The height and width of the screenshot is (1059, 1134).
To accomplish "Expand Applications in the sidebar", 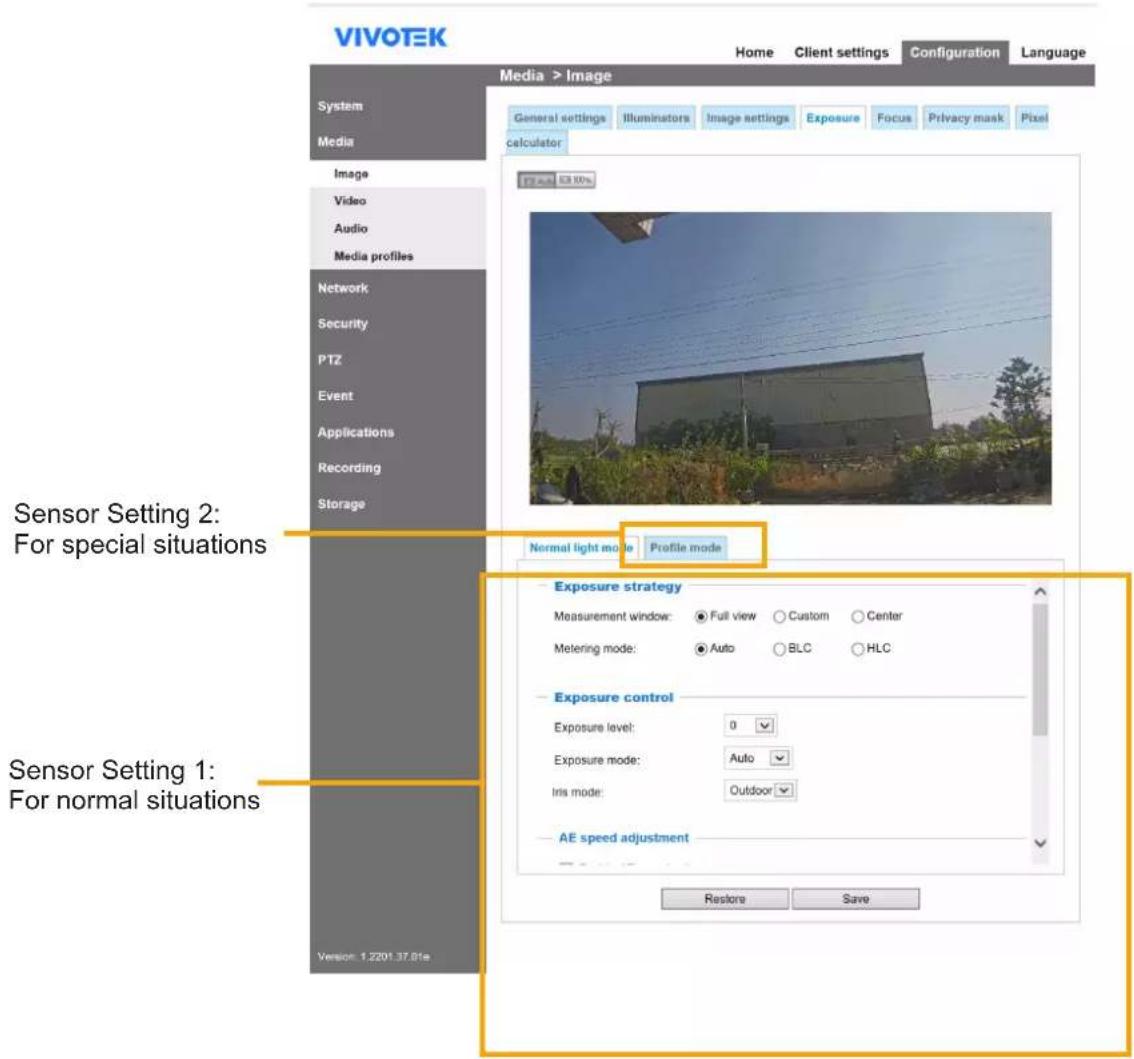I will tap(356, 432).
